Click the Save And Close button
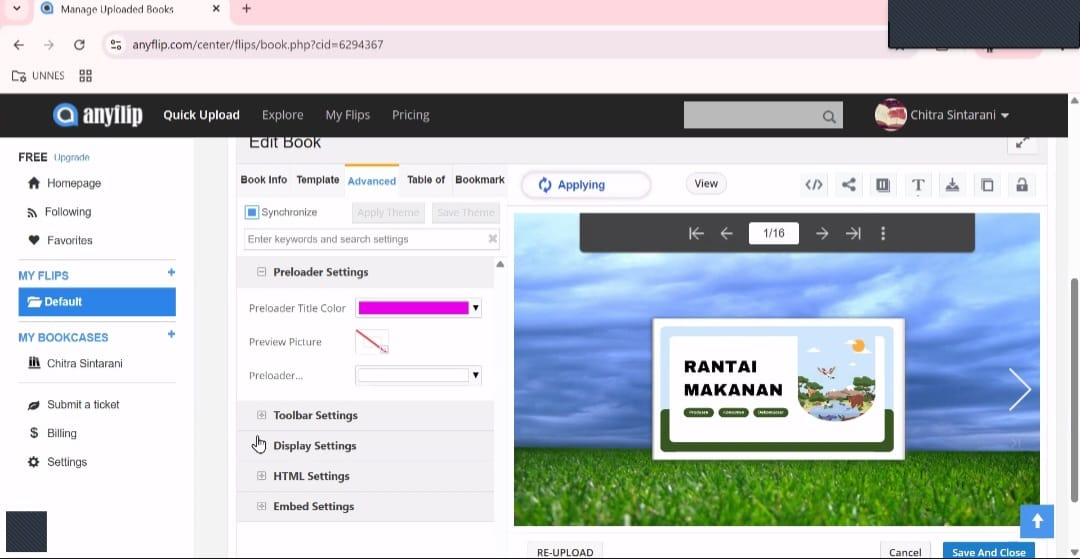 (988, 551)
